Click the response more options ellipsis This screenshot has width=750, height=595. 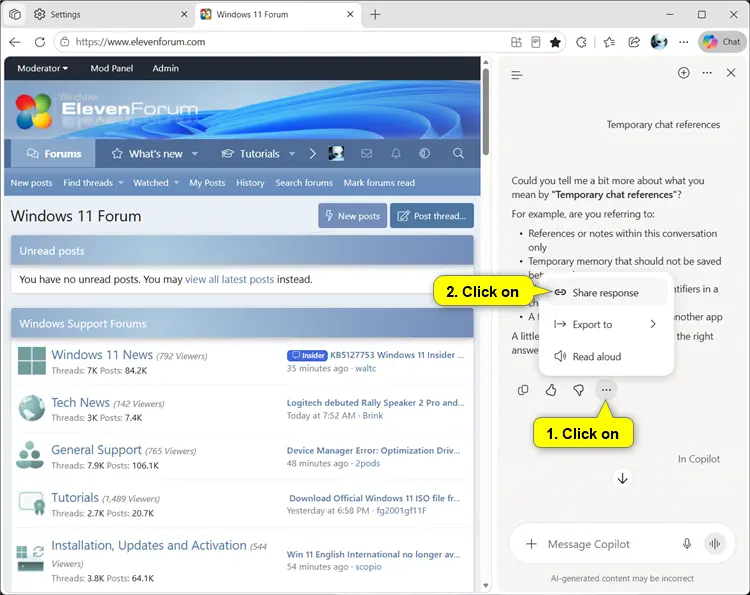[606, 390]
